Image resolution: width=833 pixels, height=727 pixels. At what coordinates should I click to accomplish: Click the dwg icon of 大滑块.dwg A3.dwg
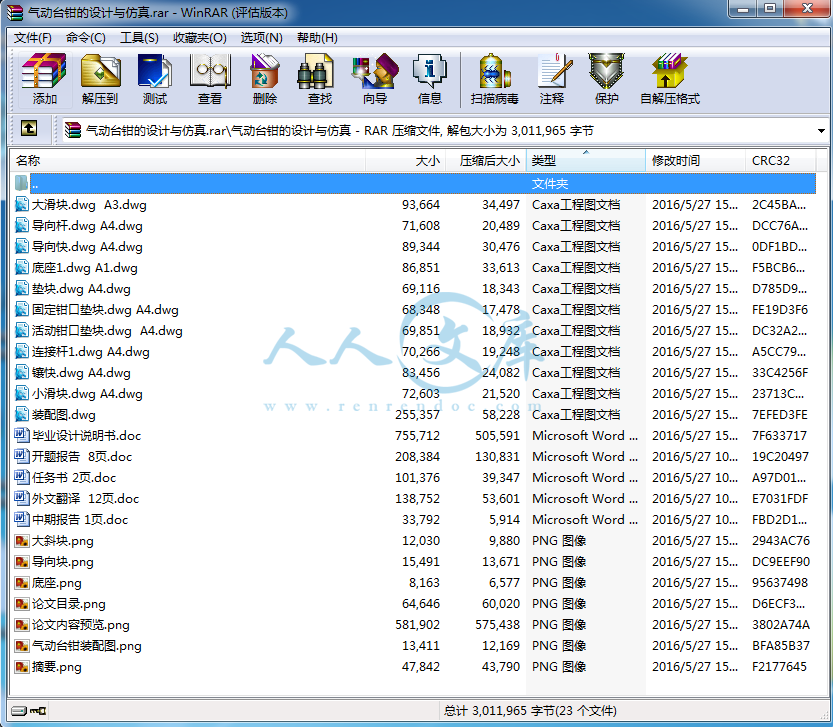point(22,205)
